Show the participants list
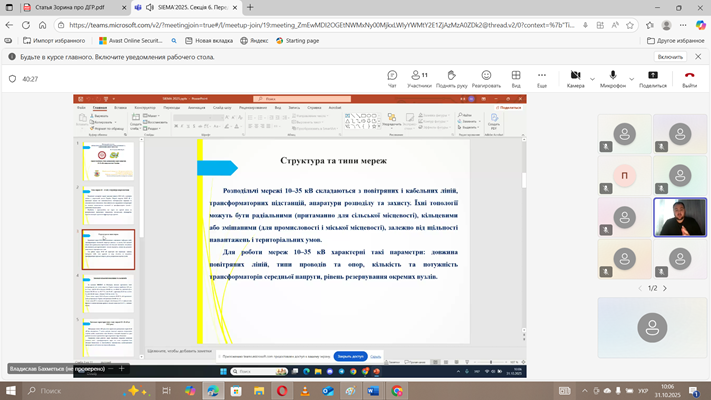Screen dimensions: 711x400 (419, 76)
